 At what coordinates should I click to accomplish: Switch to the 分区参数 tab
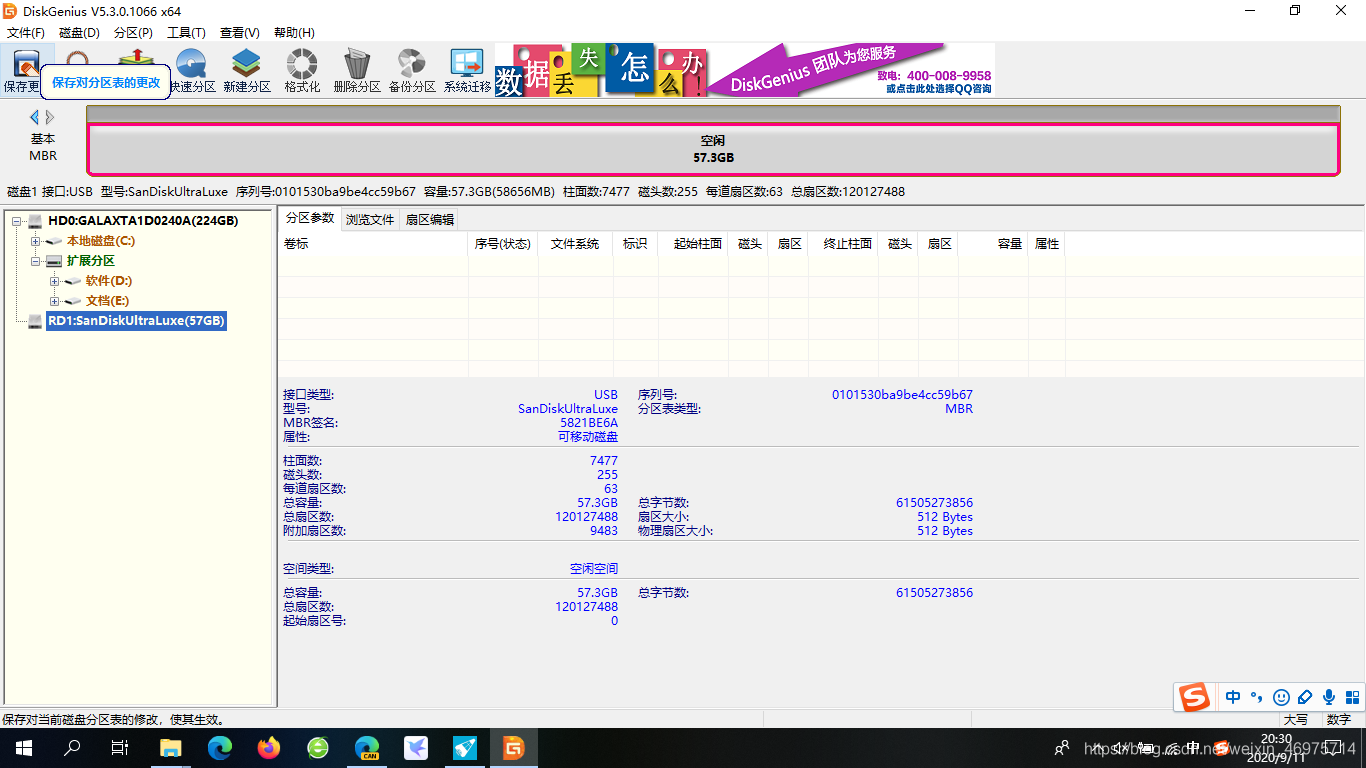tap(310, 218)
